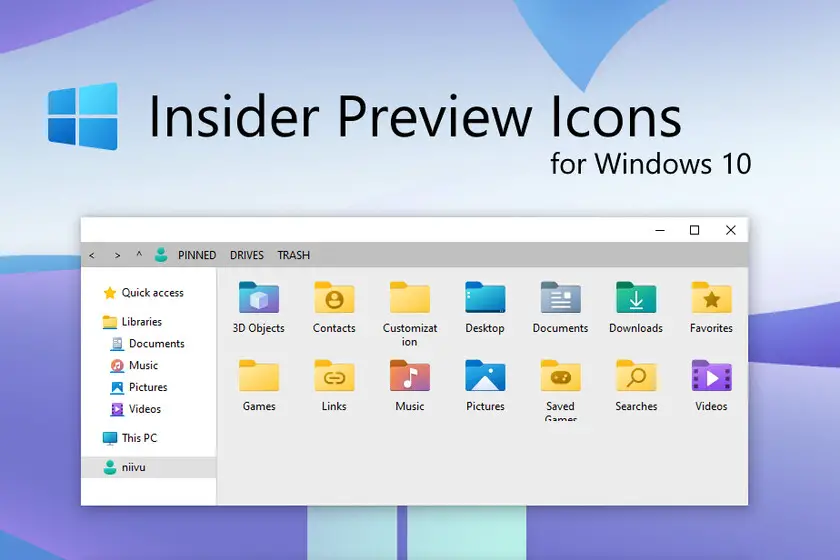Click the sidebar Videos library icon
This screenshot has width=840, height=560.
[117, 409]
